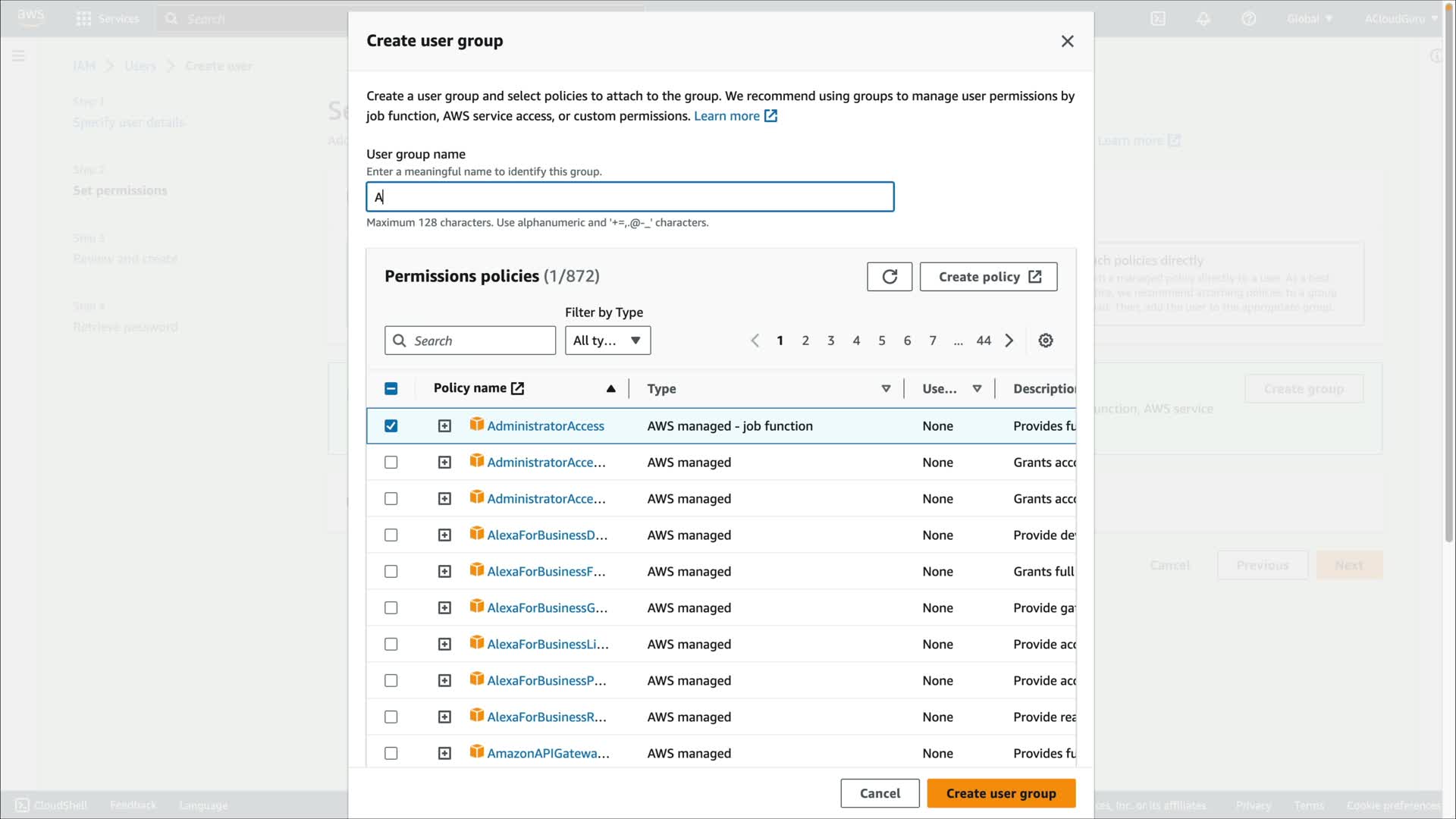Check the AlexaForBusinessD... policy checkbox
This screenshot has height=819, width=1456.
pyautogui.click(x=391, y=535)
